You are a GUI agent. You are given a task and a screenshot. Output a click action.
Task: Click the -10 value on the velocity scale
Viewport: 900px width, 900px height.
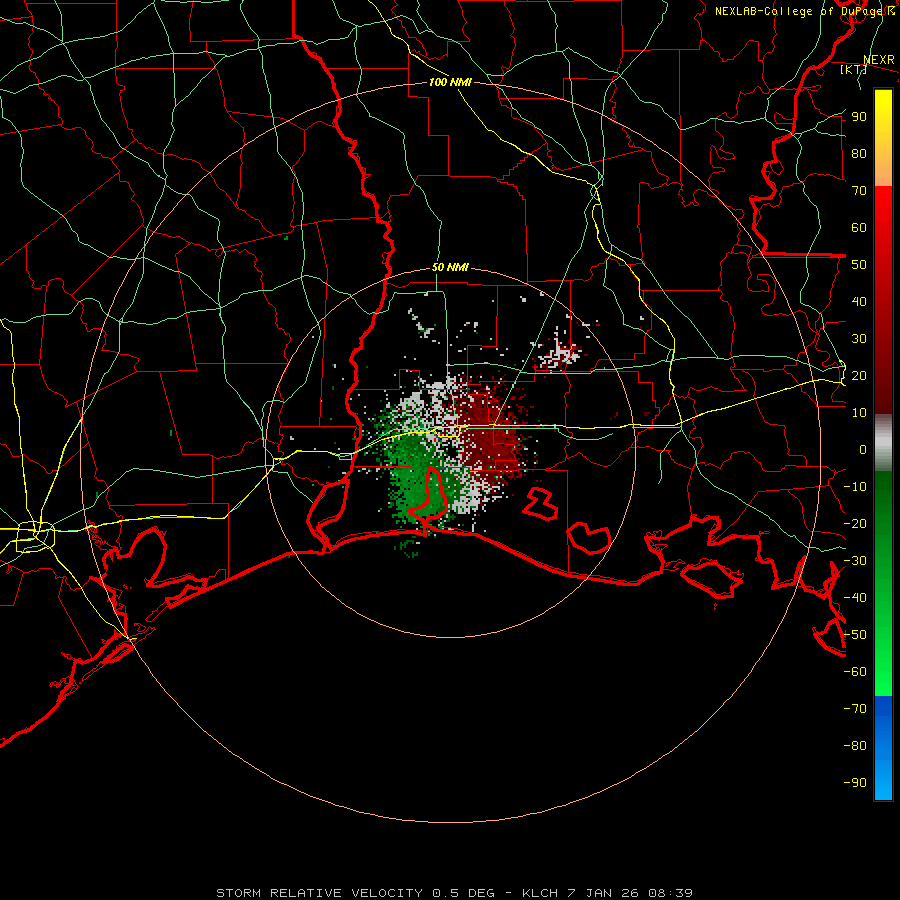point(855,487)
